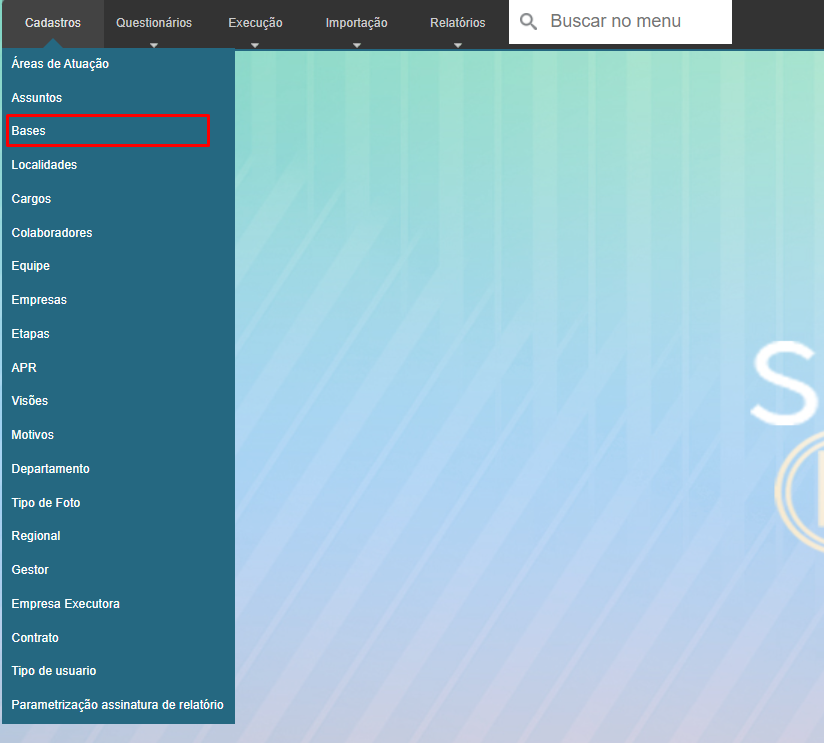
Task: Open the Cadastros menu
Action: (53, 23)
